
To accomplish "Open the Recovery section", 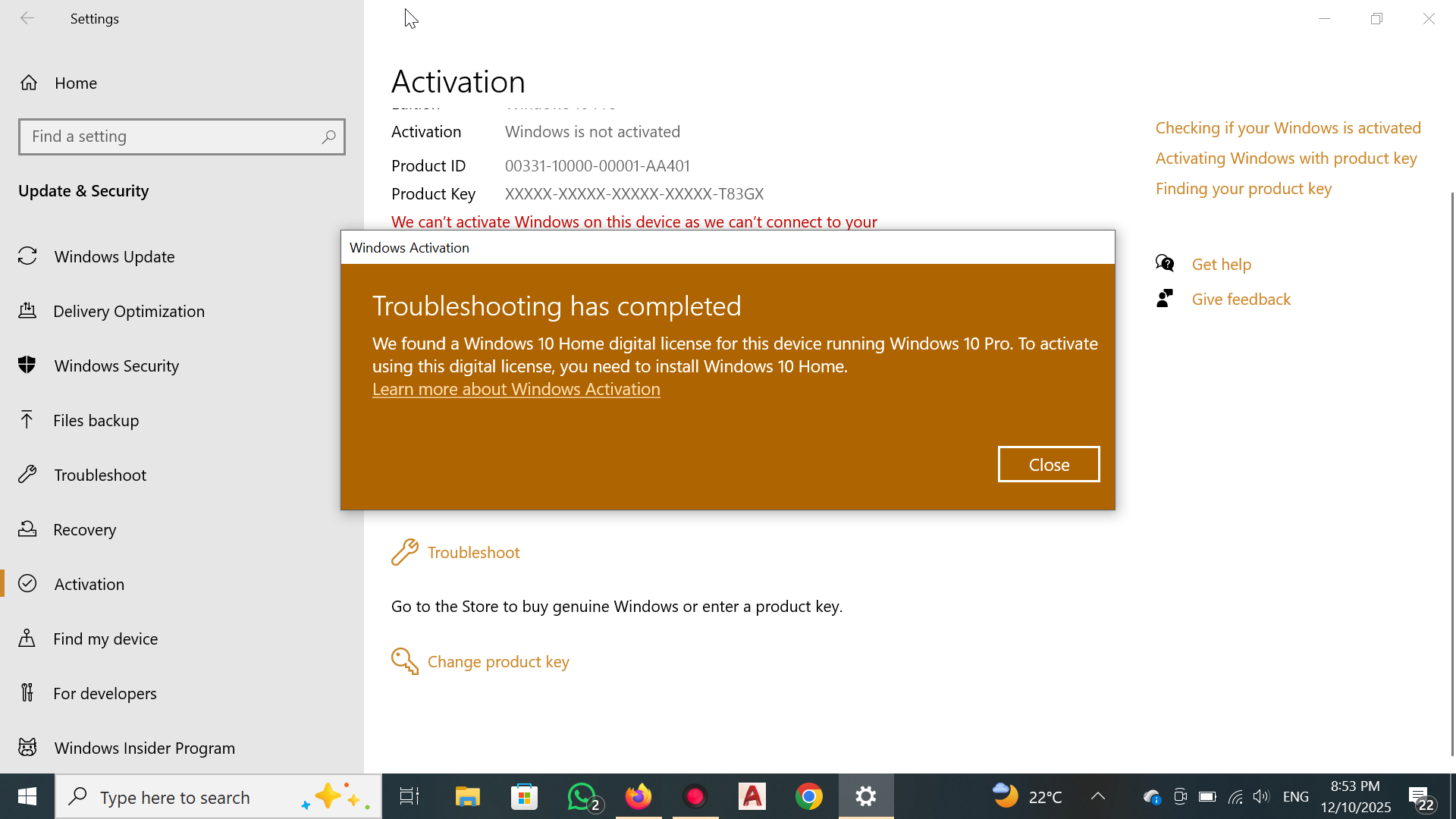I will tap(84, 529).
